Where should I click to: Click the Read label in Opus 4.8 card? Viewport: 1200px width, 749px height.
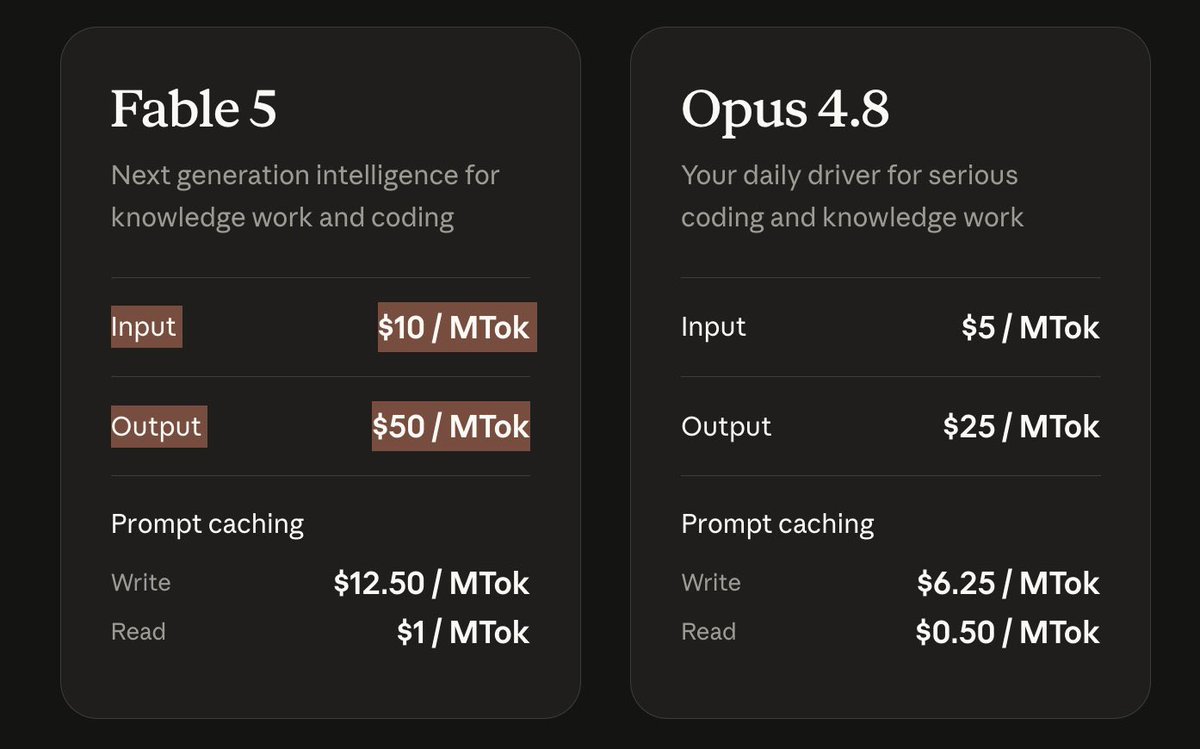(708, 632)
